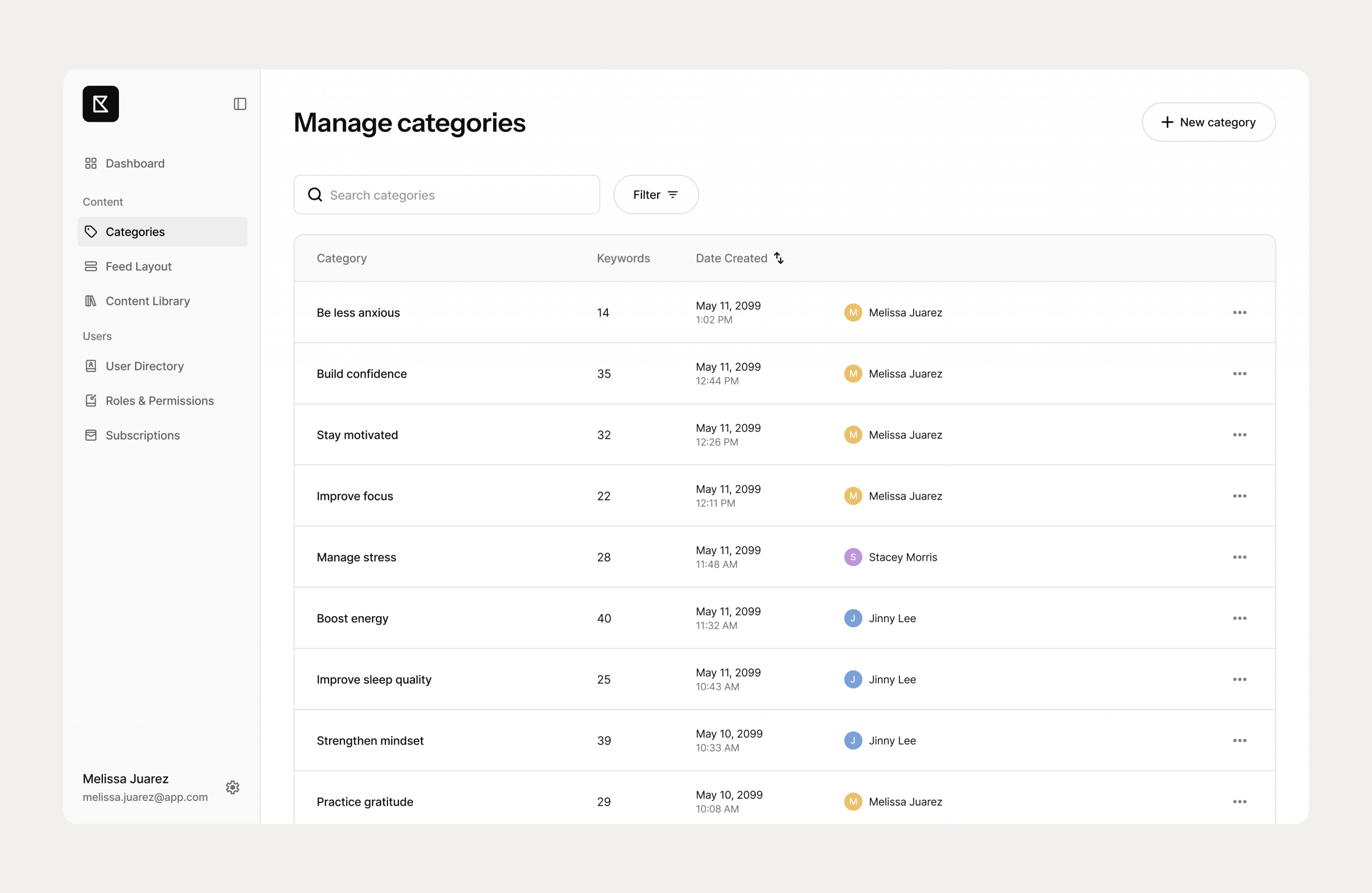Navigate to Content Library
The image size is (1372, 893).
147,301
